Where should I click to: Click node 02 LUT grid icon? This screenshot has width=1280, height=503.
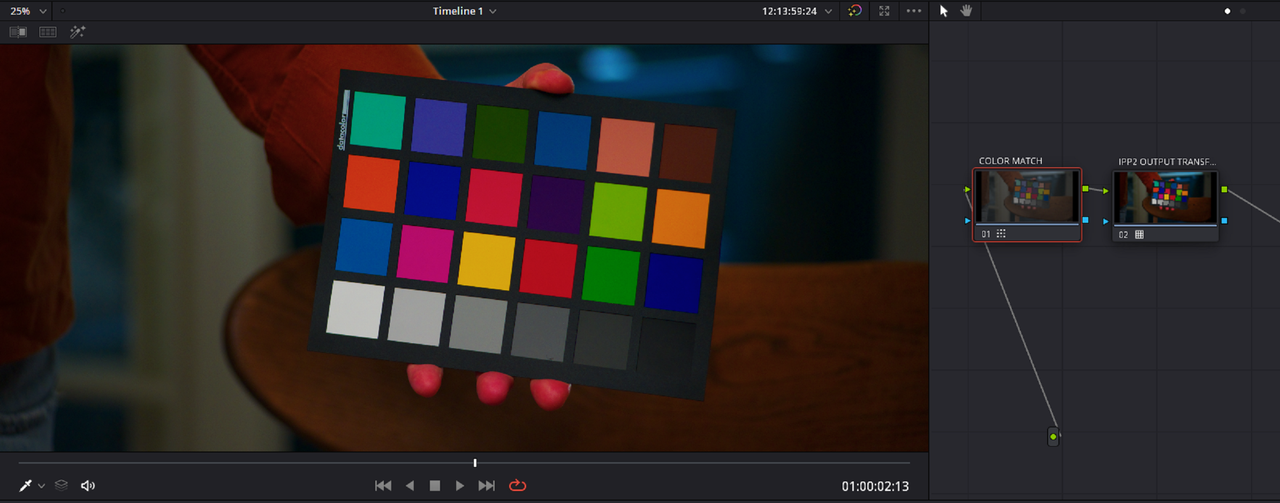[x=1139, y=234]
